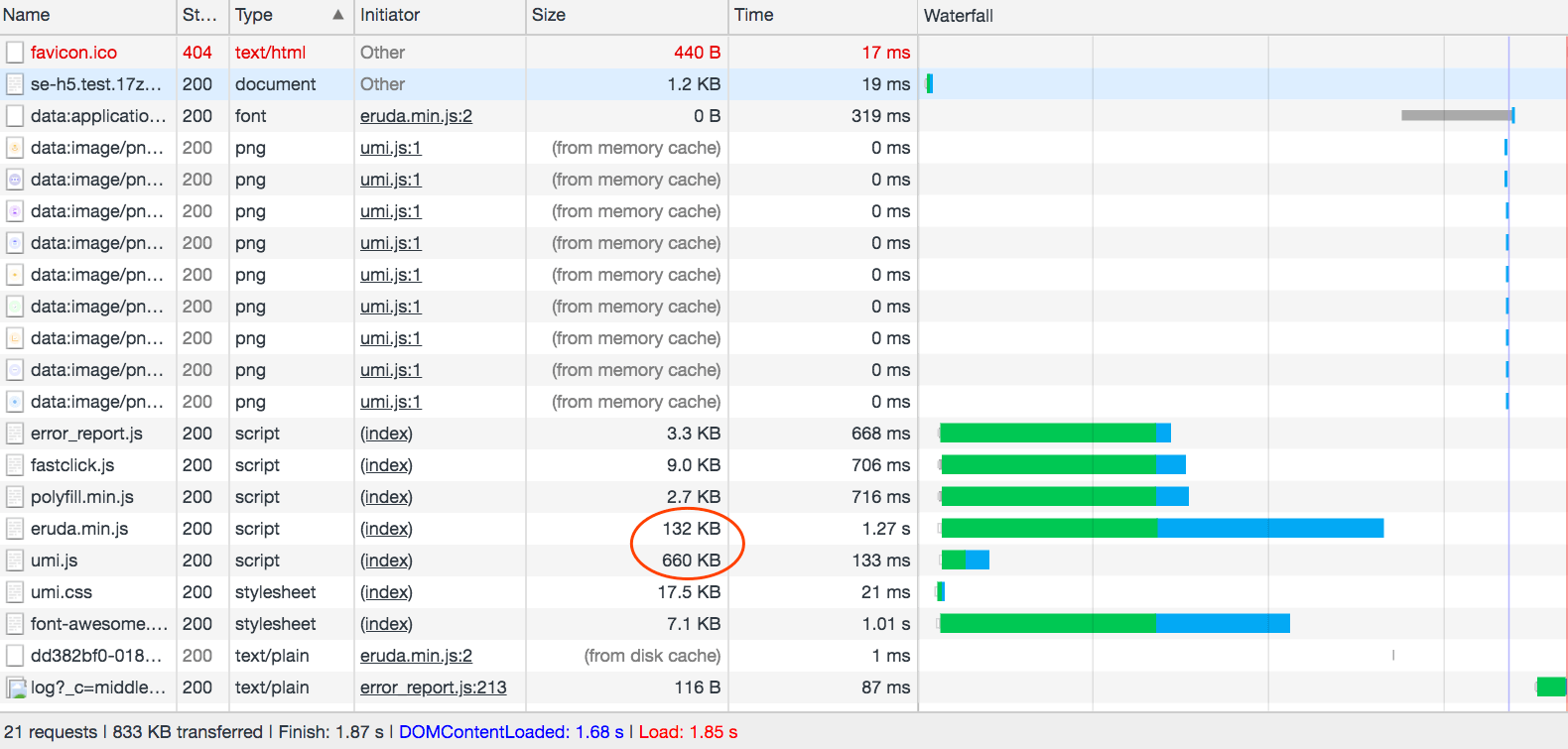Select the error_report.js request
This screenshot has height=749, width=1568.
86,434
